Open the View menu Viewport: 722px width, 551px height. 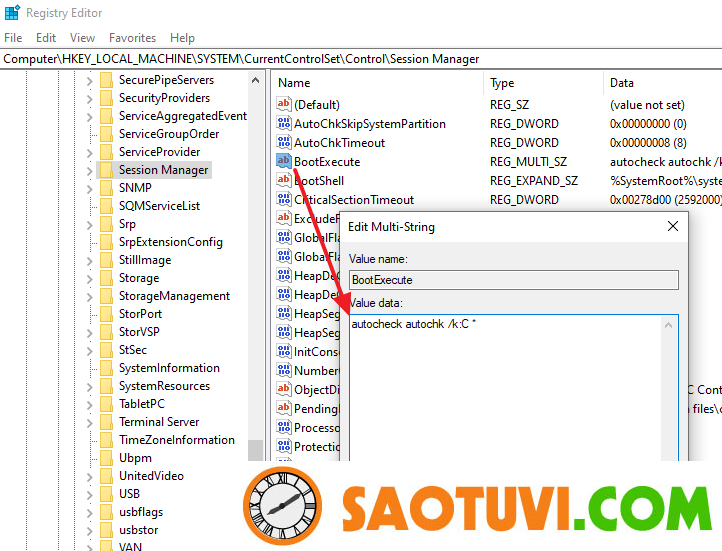82,38
